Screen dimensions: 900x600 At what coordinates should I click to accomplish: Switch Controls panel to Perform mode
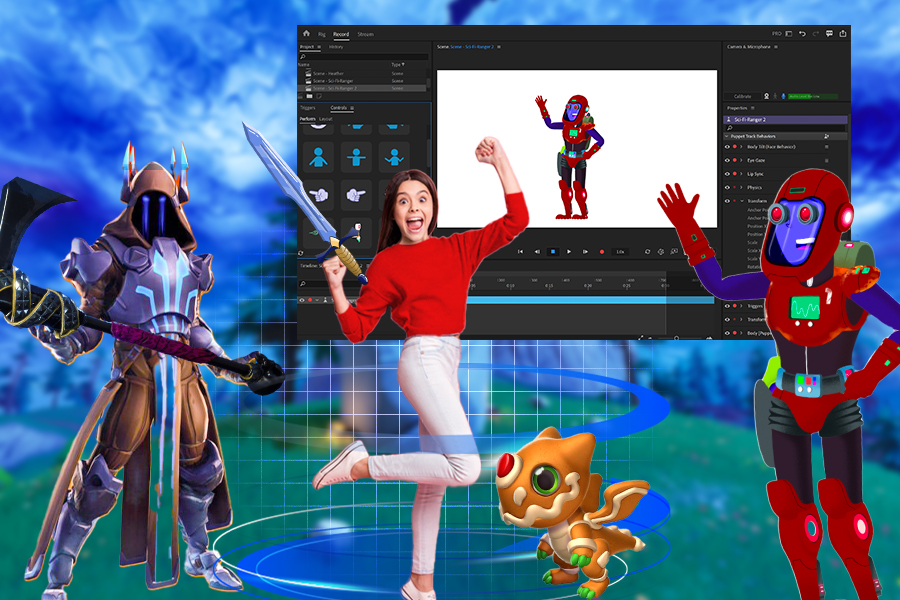(x=308, y=119)
